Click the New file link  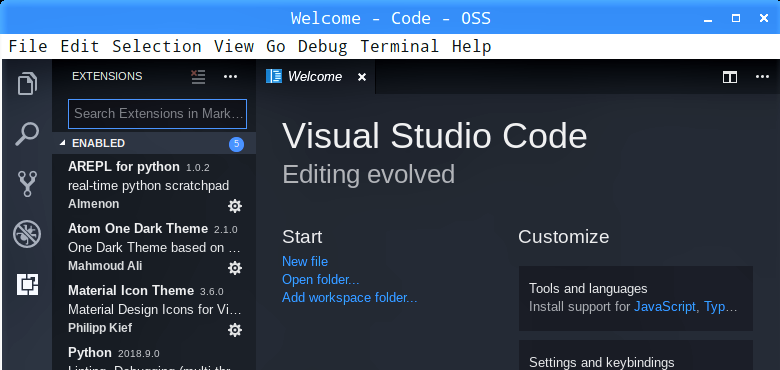click(x=305, y=261)
